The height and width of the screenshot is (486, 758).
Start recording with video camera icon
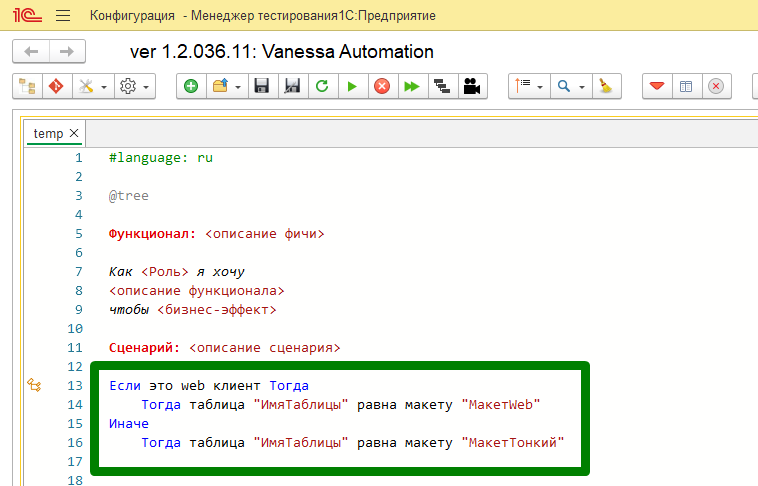[x=472, y=87]
